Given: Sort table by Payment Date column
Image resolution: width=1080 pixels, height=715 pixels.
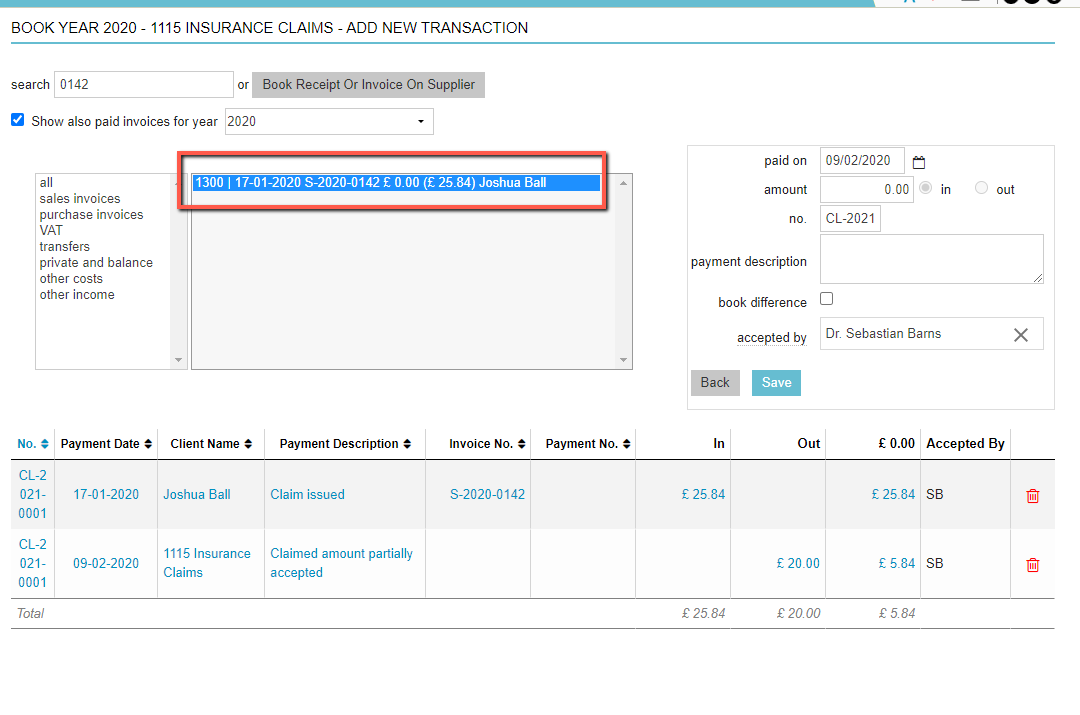Looking at the screenshot, I should click(x=106, y=444).
